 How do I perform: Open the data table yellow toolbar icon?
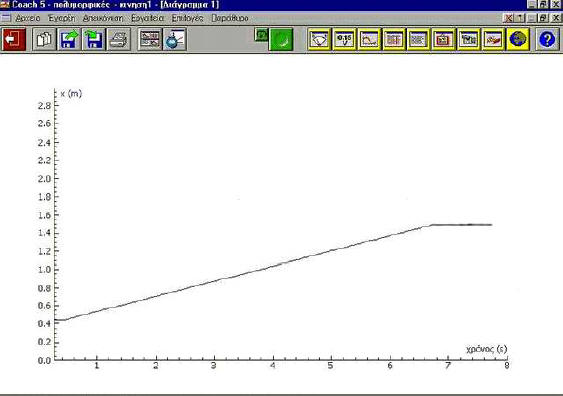[x=394, y=39]
